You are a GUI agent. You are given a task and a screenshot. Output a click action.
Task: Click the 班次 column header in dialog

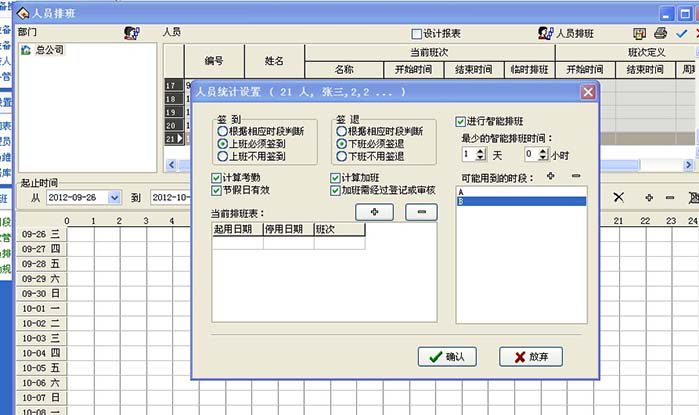click(340, 229)
